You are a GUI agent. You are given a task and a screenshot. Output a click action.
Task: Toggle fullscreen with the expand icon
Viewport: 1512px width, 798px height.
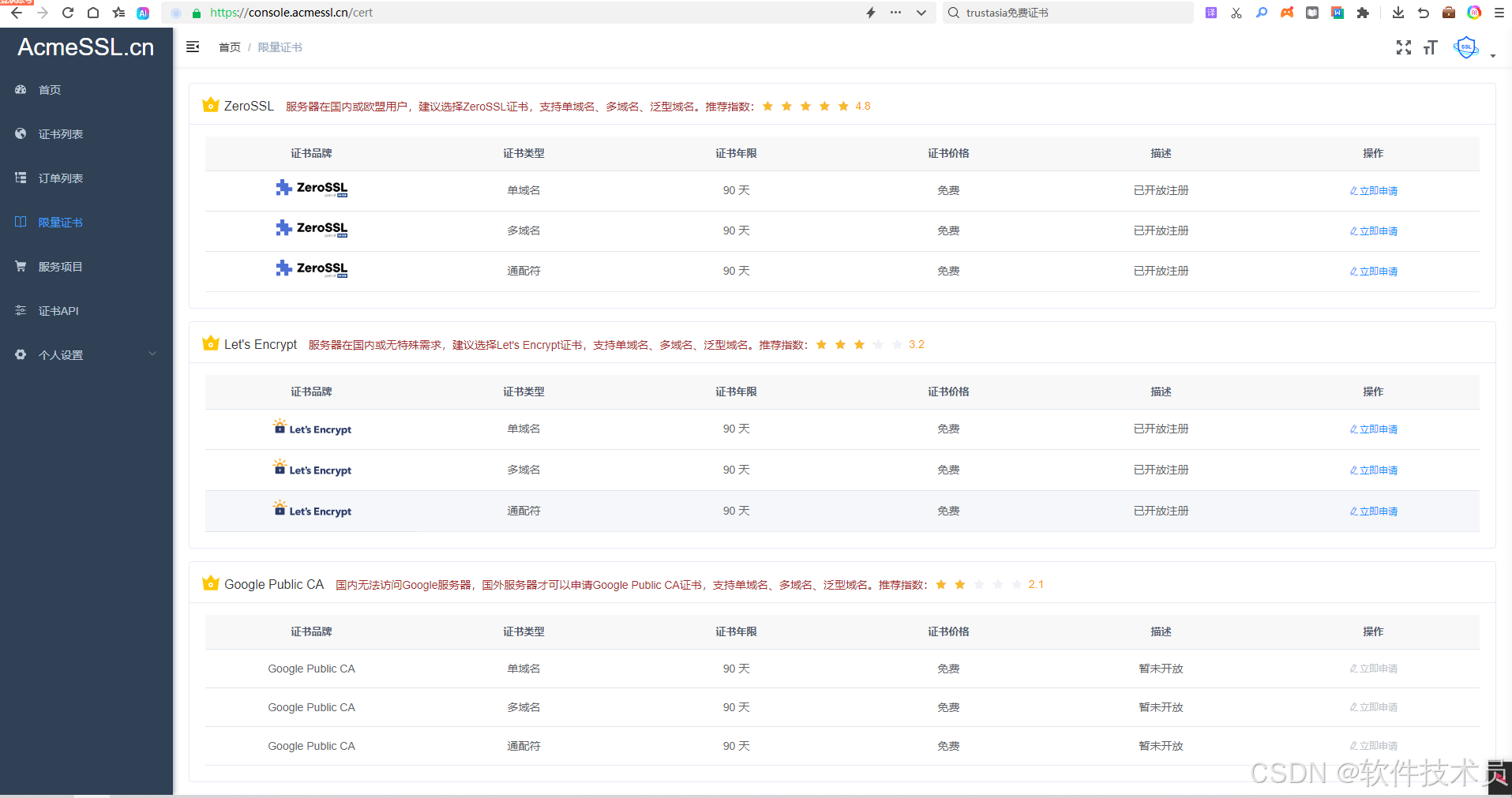click(1404, 47)
